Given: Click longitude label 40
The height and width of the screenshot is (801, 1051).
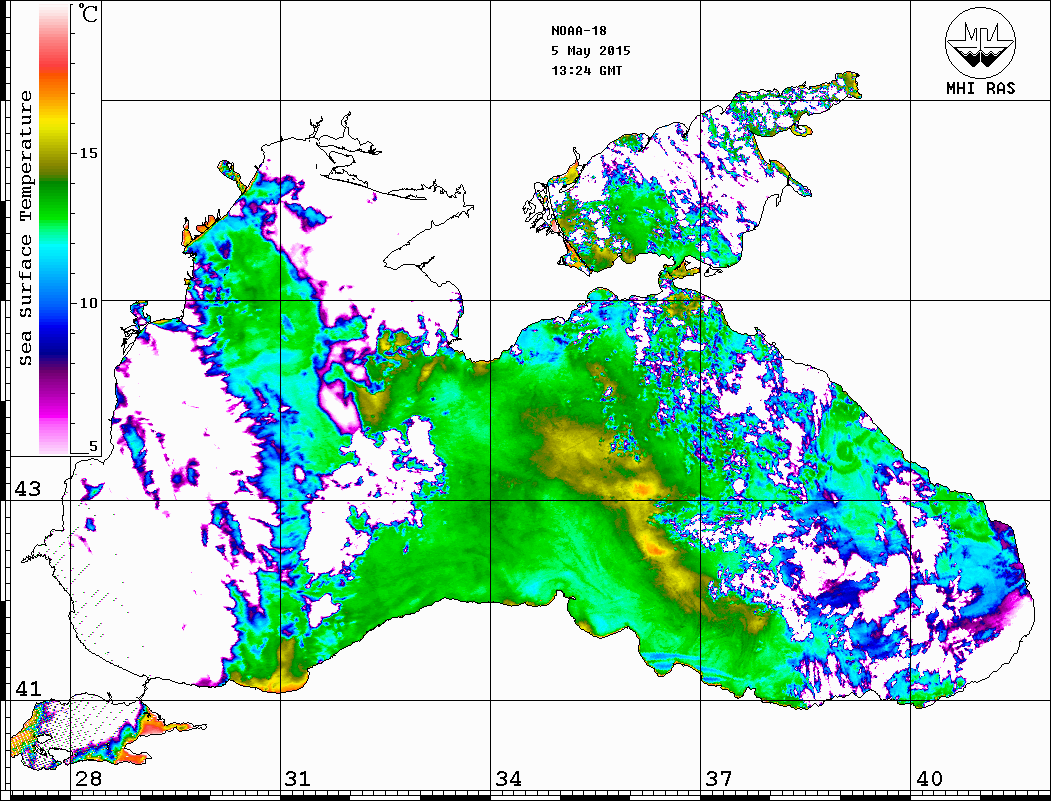Looking at the screenshot, I should tap(929, 778).
